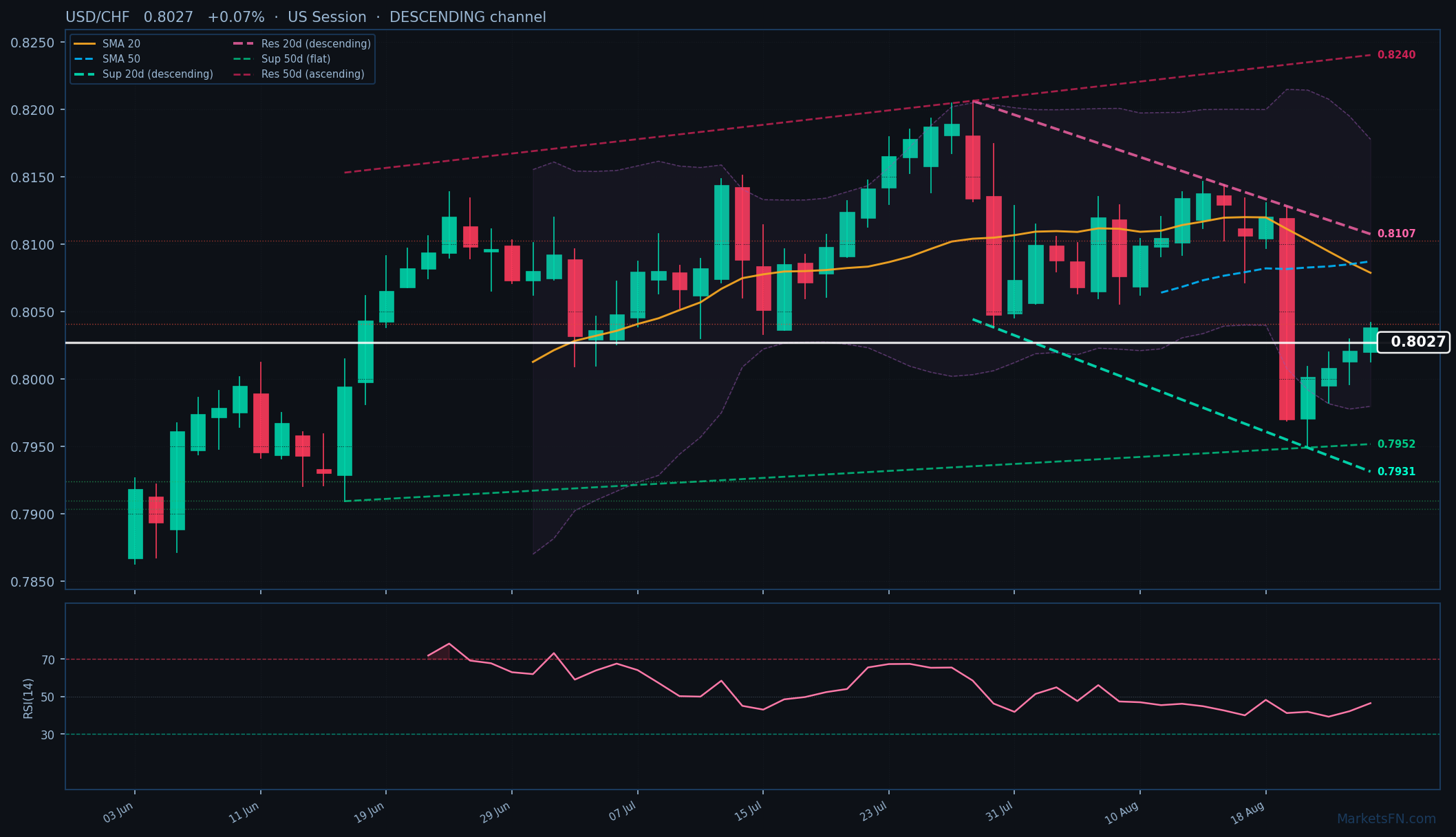Click the current price label 0.8027

pyautogui.click(x=1413, y=342)
